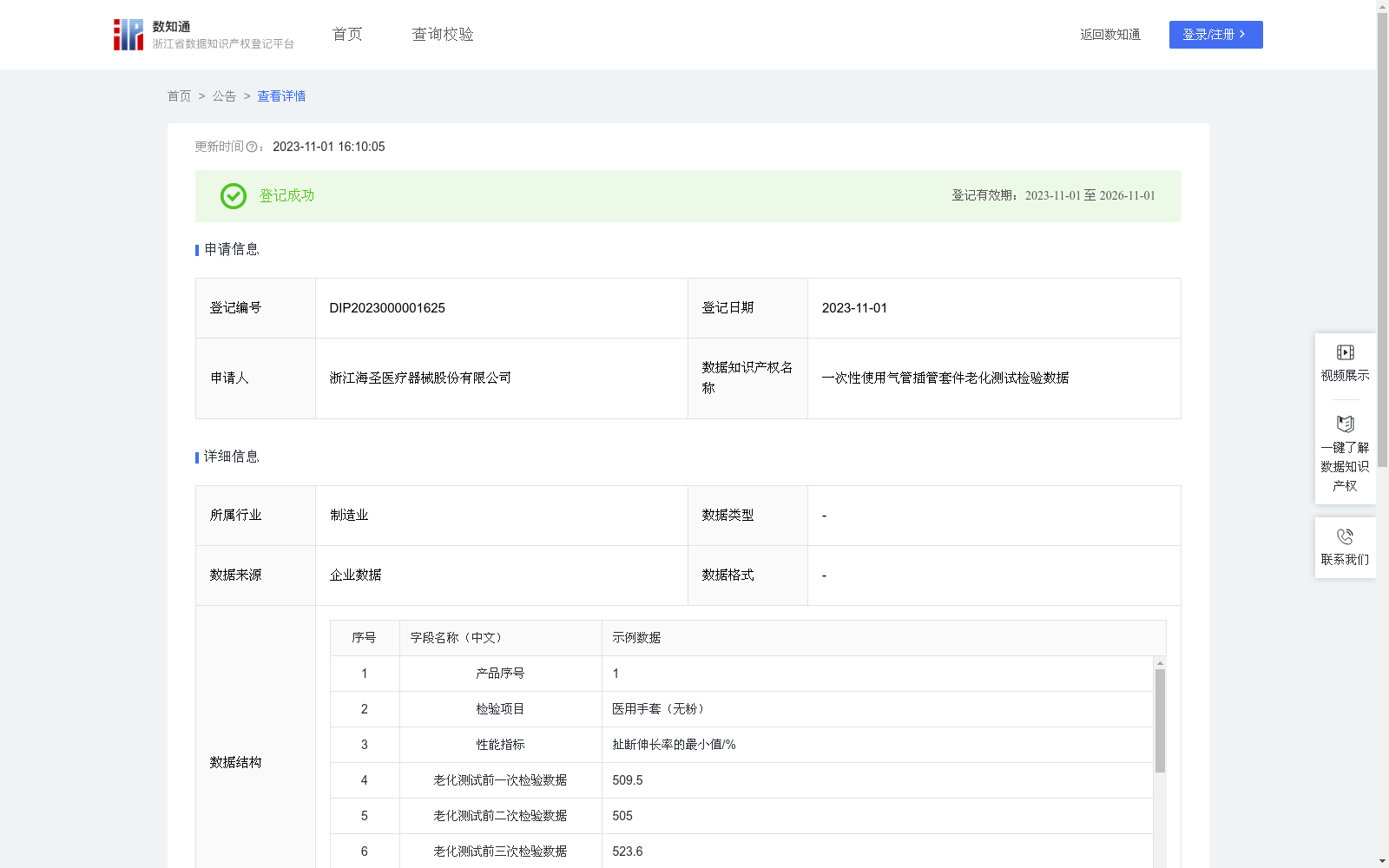Click the 制造业 industry value

pos(349,516)
